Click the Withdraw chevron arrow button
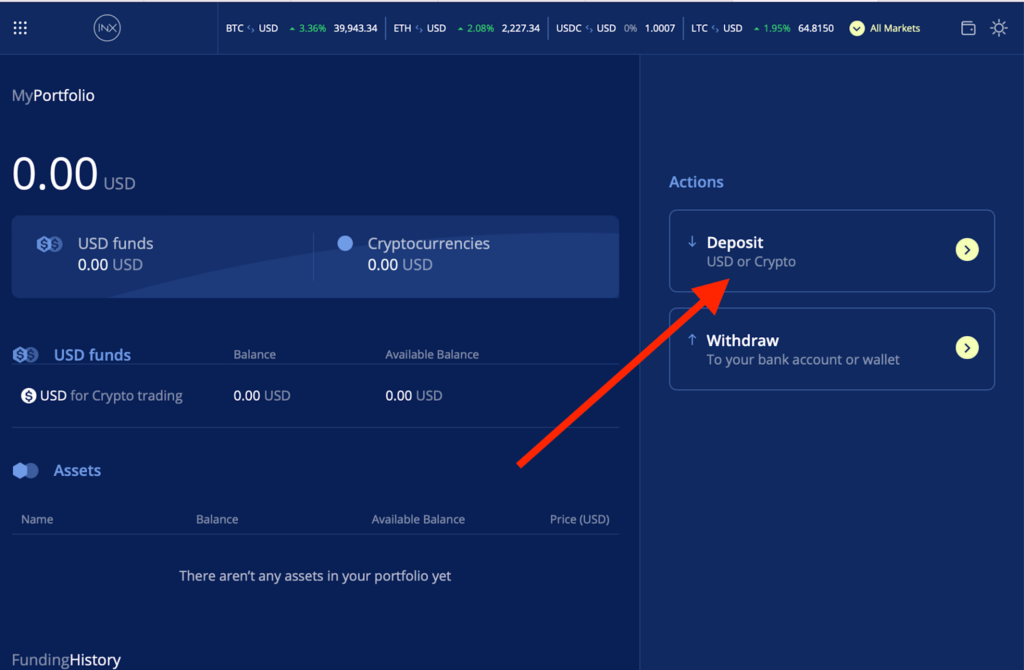The height and width of the screenshot is (670, 1024). 967,347
